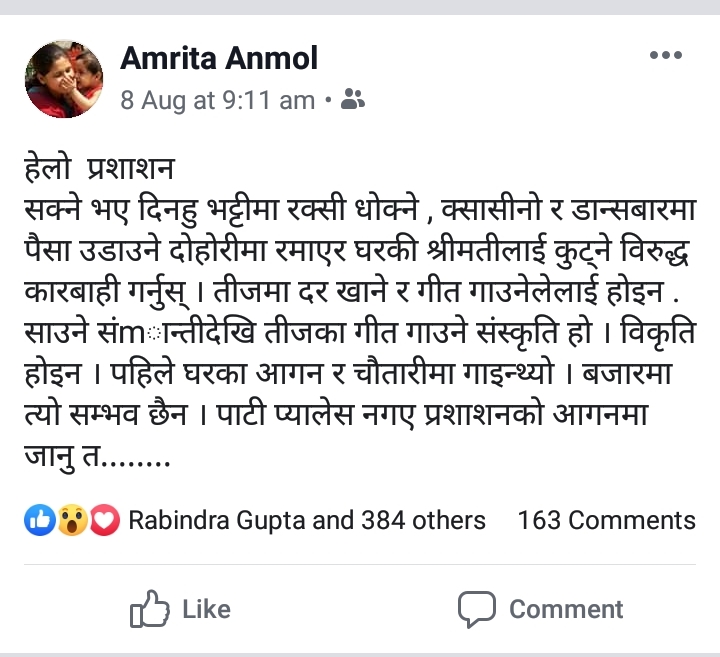Click the friends audience icon beside timestamp
The image size is (720, 657).
coord(352,99)
